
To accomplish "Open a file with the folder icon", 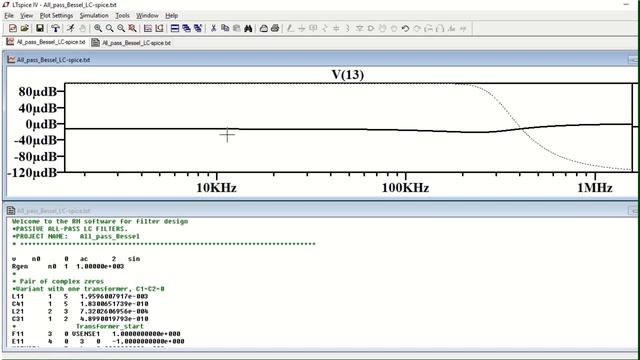I will point(24,28).
